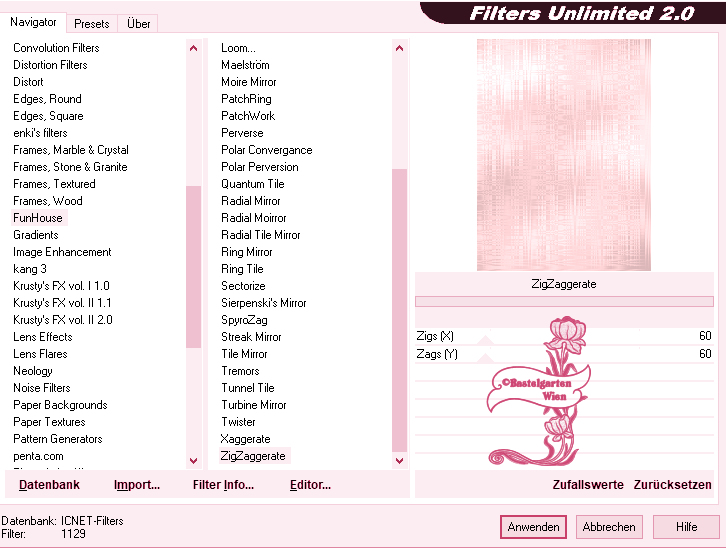726x548 pixels.
Task: Select Krusty's FX vol. II 1.1
Action: 62,303
